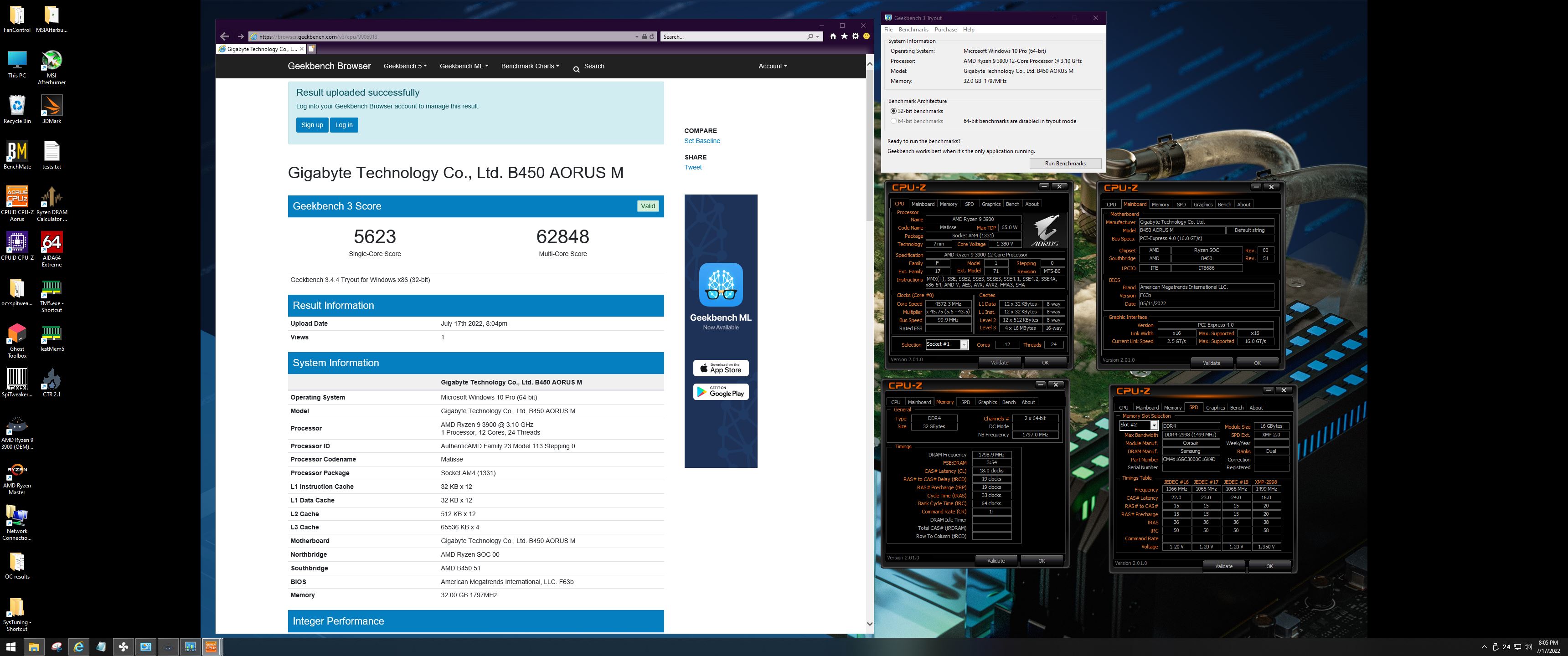Viewport: 1568px width, 656px height.
Task: Open a new browser tab
Action: (311, 49)
